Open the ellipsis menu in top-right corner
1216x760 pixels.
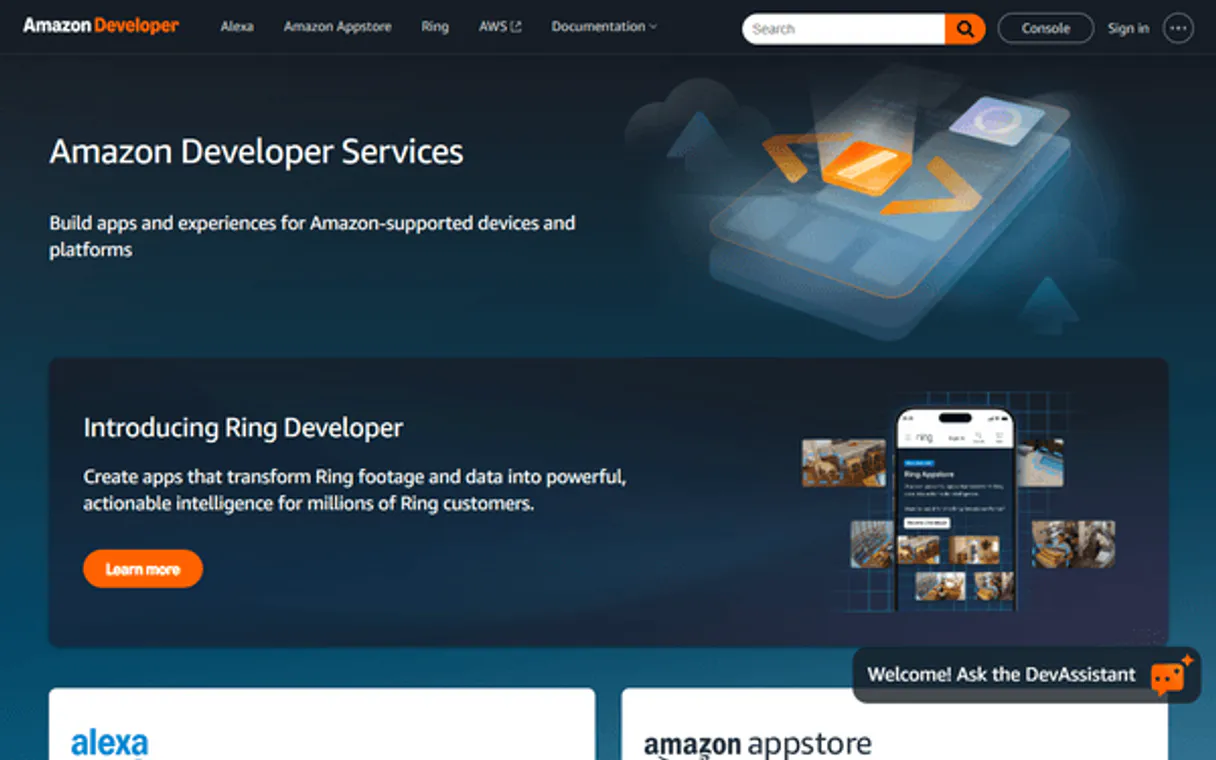pos(1178,28)
